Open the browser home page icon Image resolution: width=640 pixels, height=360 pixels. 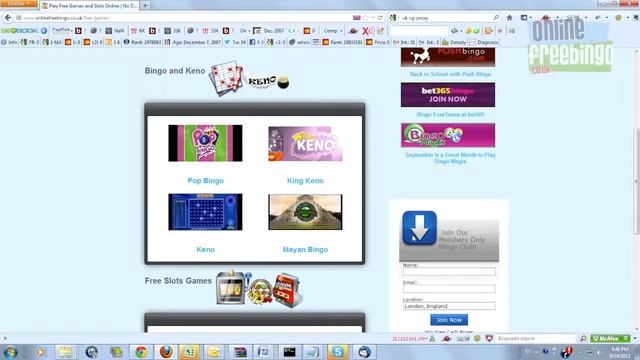click(x=509, y=18)
